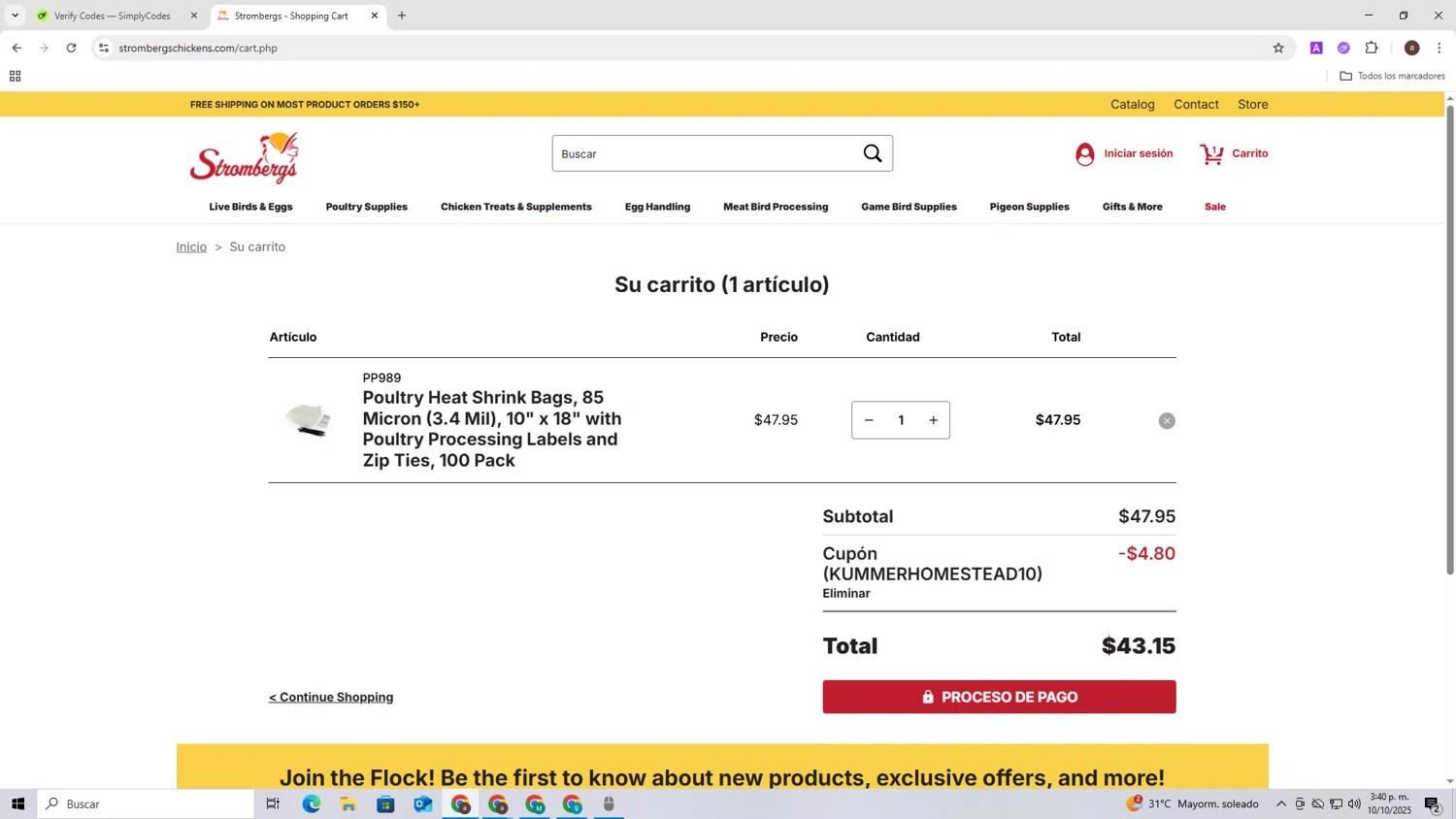Open the Gifts & More menu

click(x=1132, y=207)
